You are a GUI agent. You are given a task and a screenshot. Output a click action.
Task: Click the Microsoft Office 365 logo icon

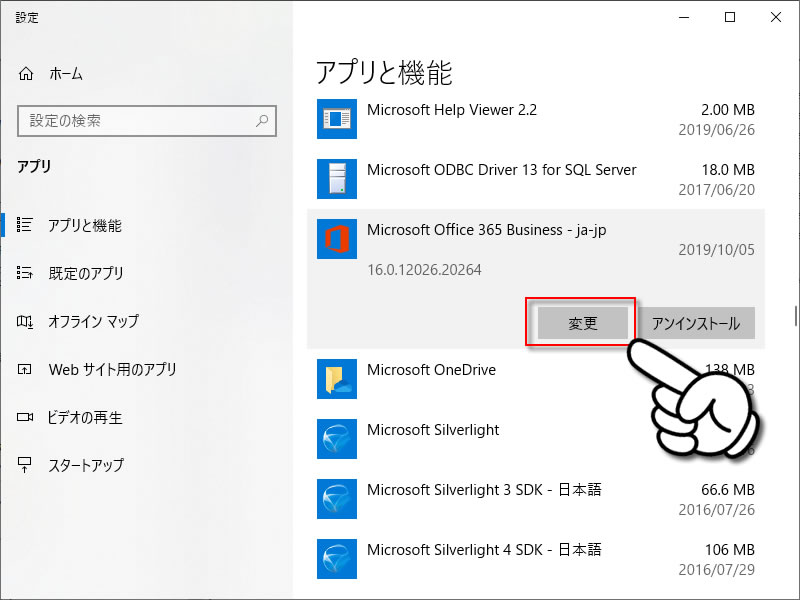pyautogui.click(x=337, y=239)
